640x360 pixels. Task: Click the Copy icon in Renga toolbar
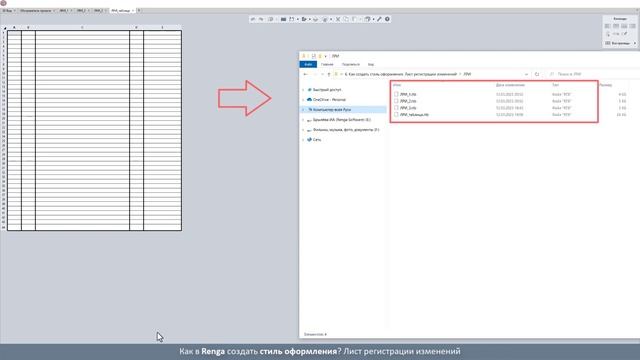(346, 19)
